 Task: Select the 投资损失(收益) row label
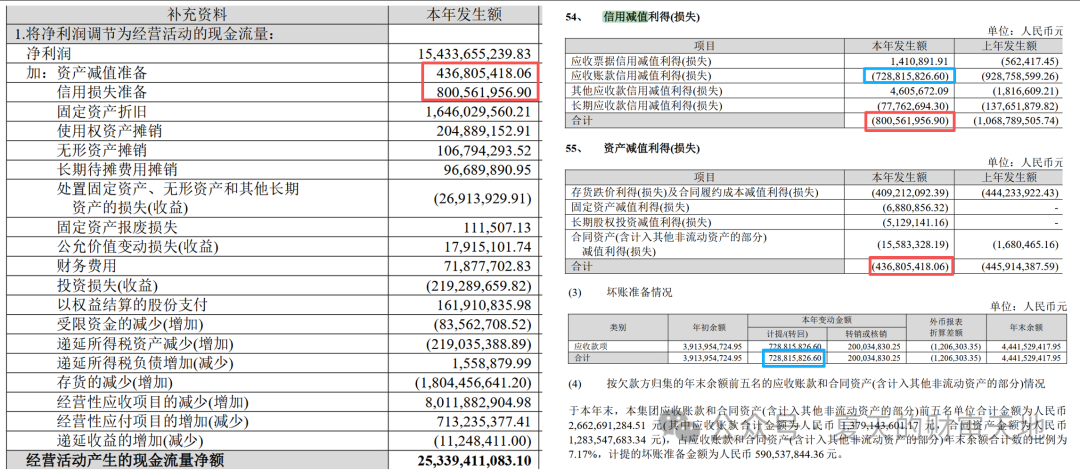tap(108, 285)
